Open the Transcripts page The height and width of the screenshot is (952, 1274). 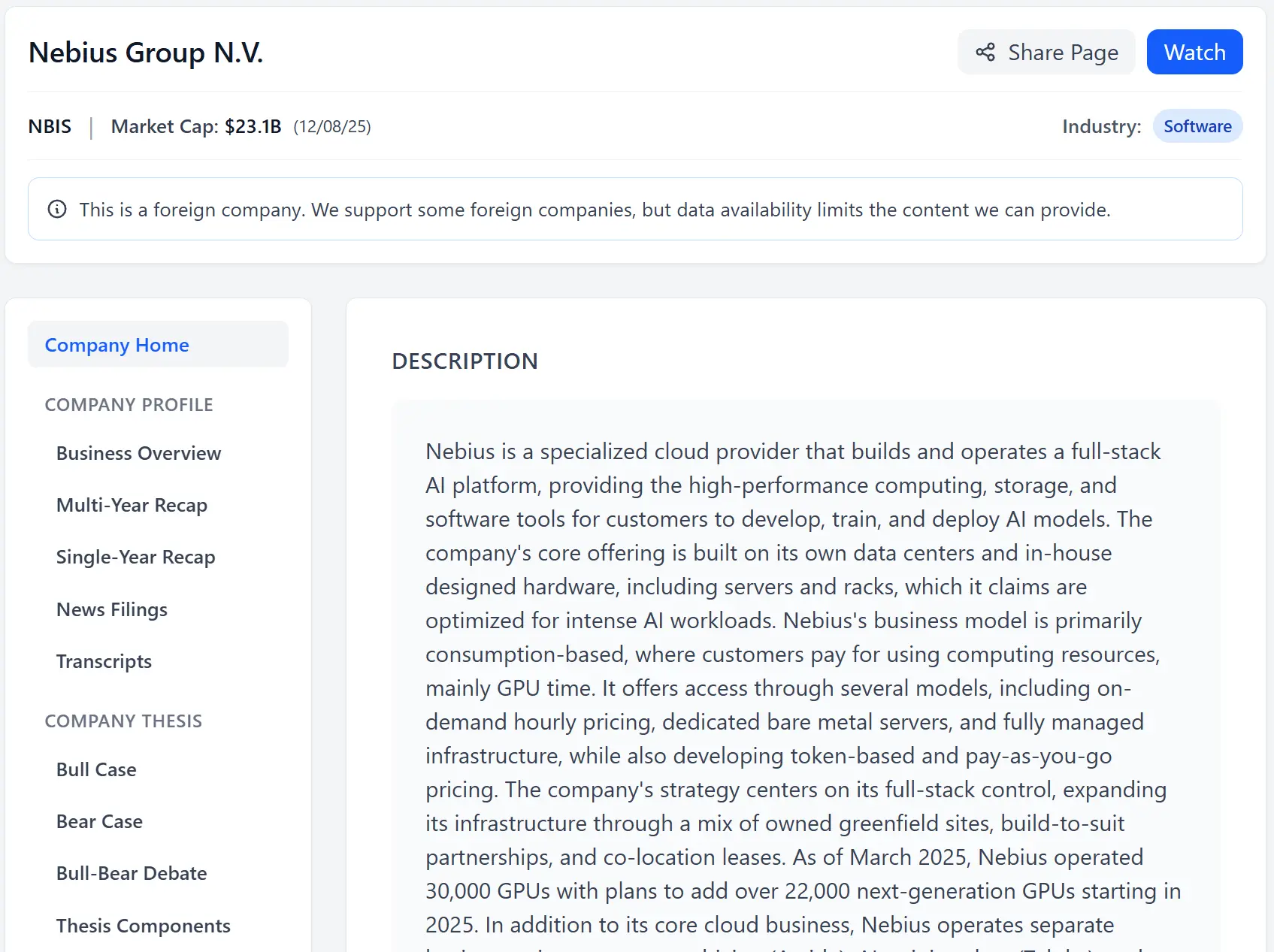click(x=104, y=661)
